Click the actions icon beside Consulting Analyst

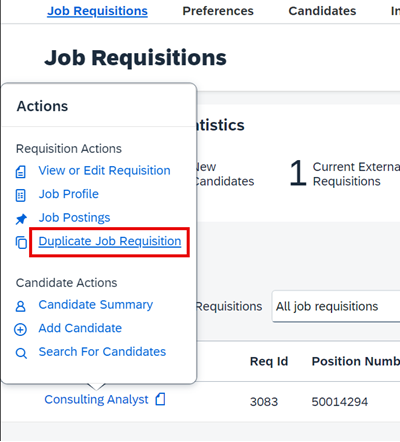pyautogui.click(x=160, y=399)
